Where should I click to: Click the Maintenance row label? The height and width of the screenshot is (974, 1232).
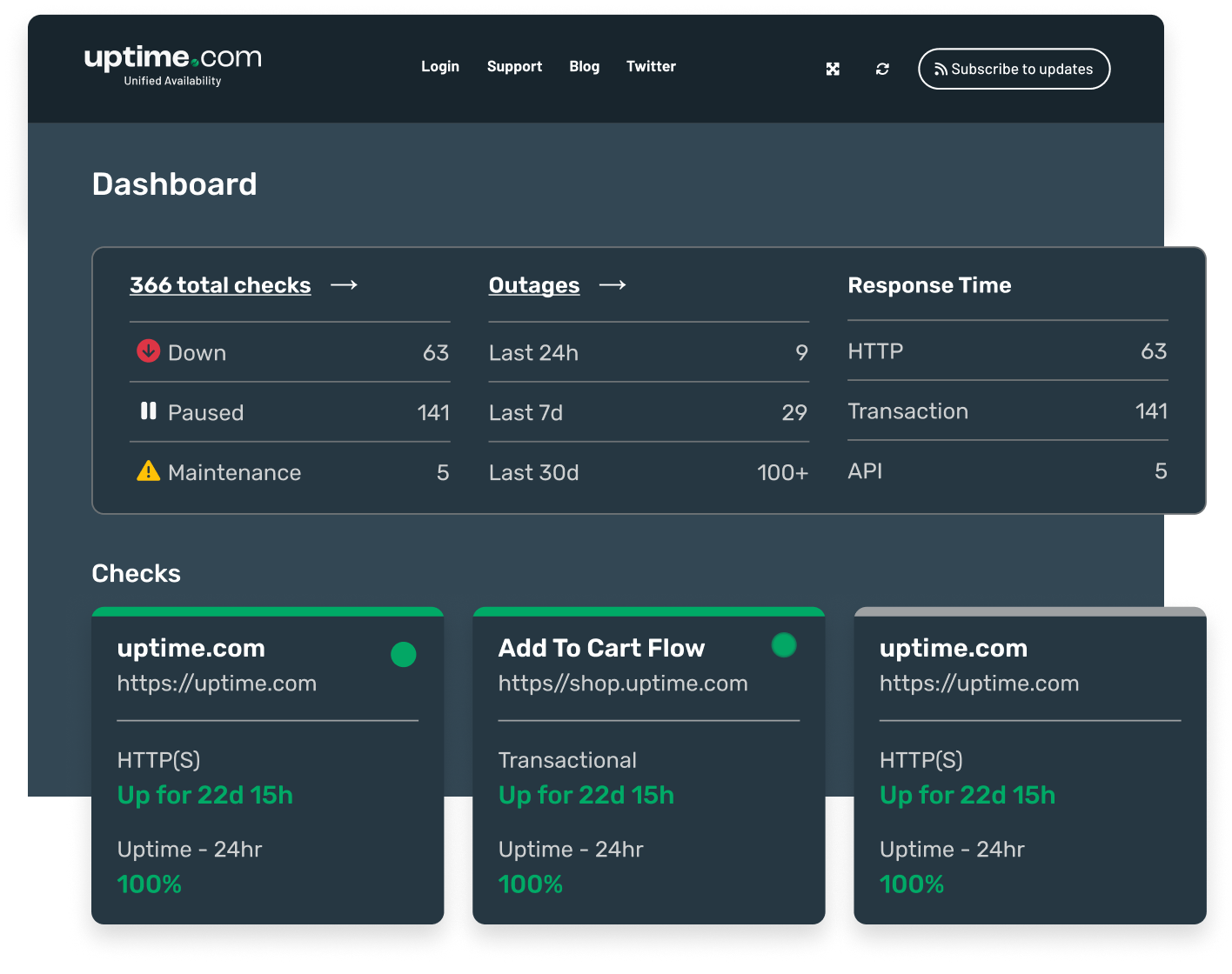click(234, 473)
